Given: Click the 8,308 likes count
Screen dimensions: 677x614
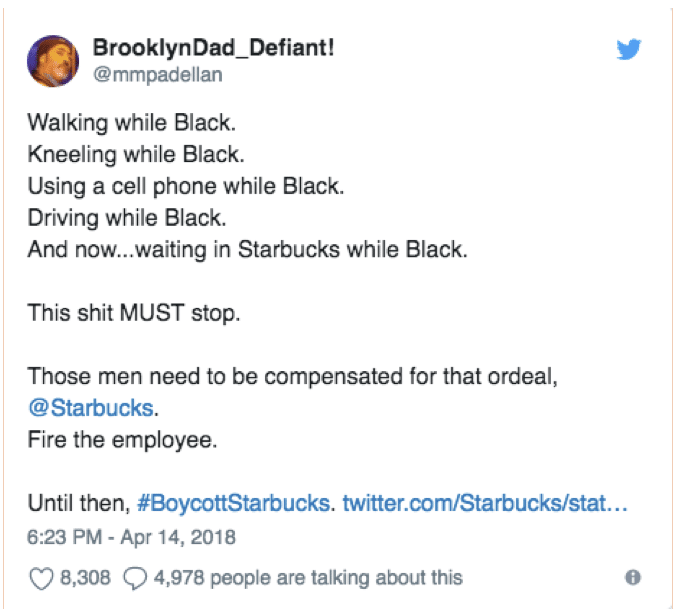Looking at the screenshot, I should tap(85, 578).
